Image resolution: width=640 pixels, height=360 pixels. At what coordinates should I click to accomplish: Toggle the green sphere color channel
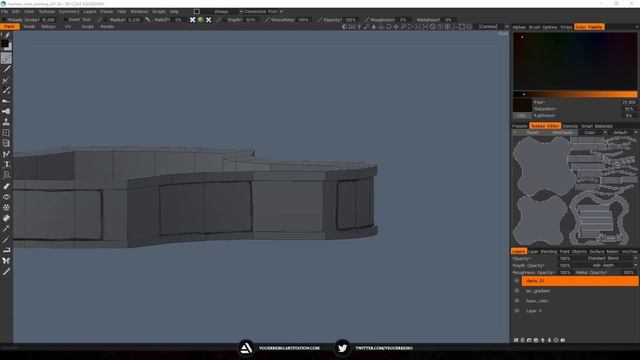(x=200, y=20)
